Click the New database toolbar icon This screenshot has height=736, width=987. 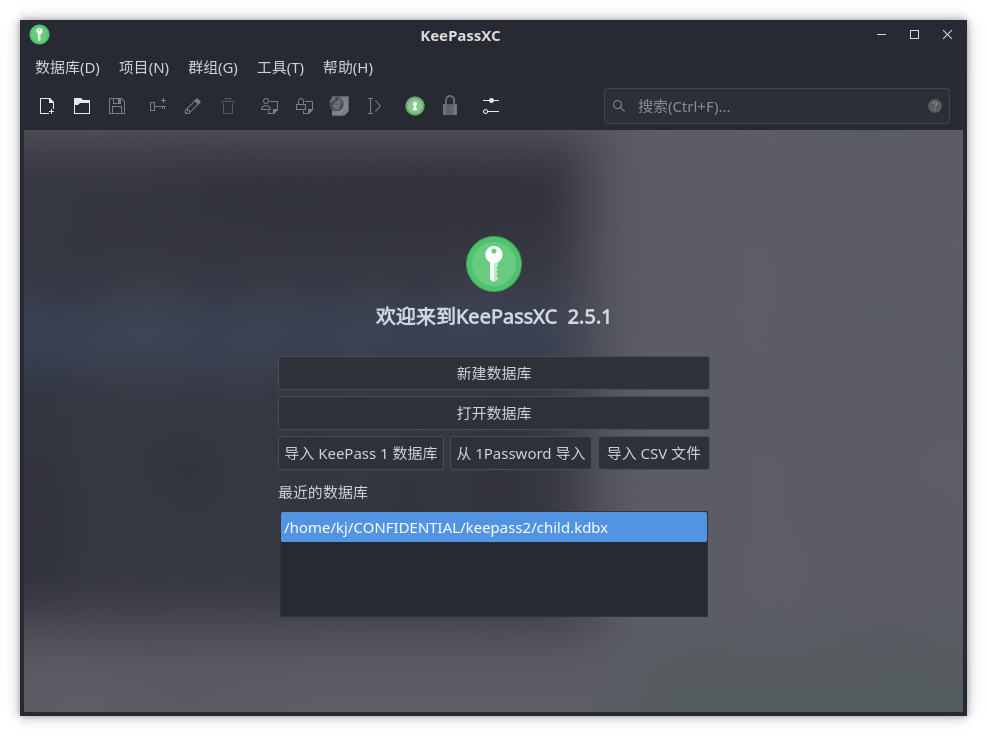pyautogui.click(x=47, y=106)
